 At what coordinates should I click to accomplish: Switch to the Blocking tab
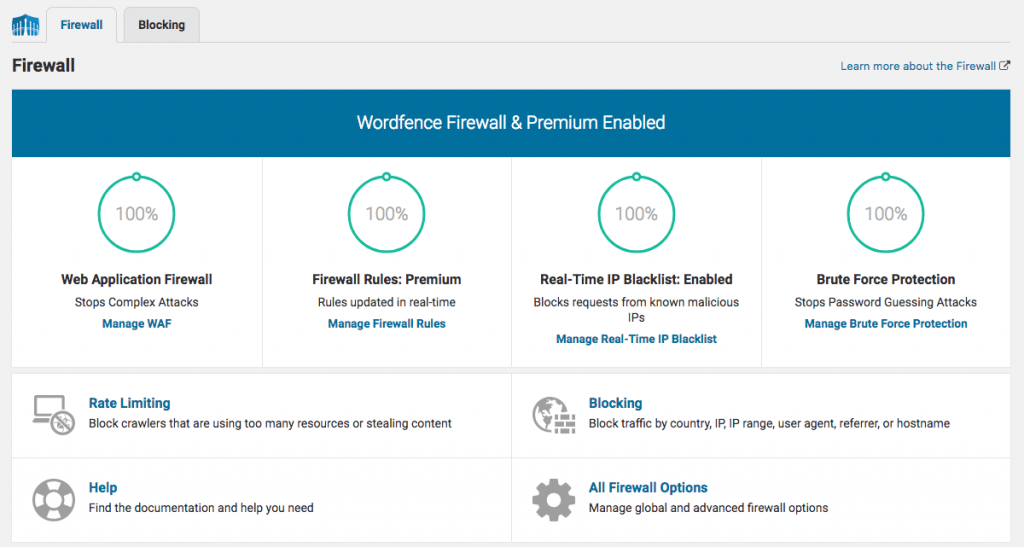(x=161, y=25)
